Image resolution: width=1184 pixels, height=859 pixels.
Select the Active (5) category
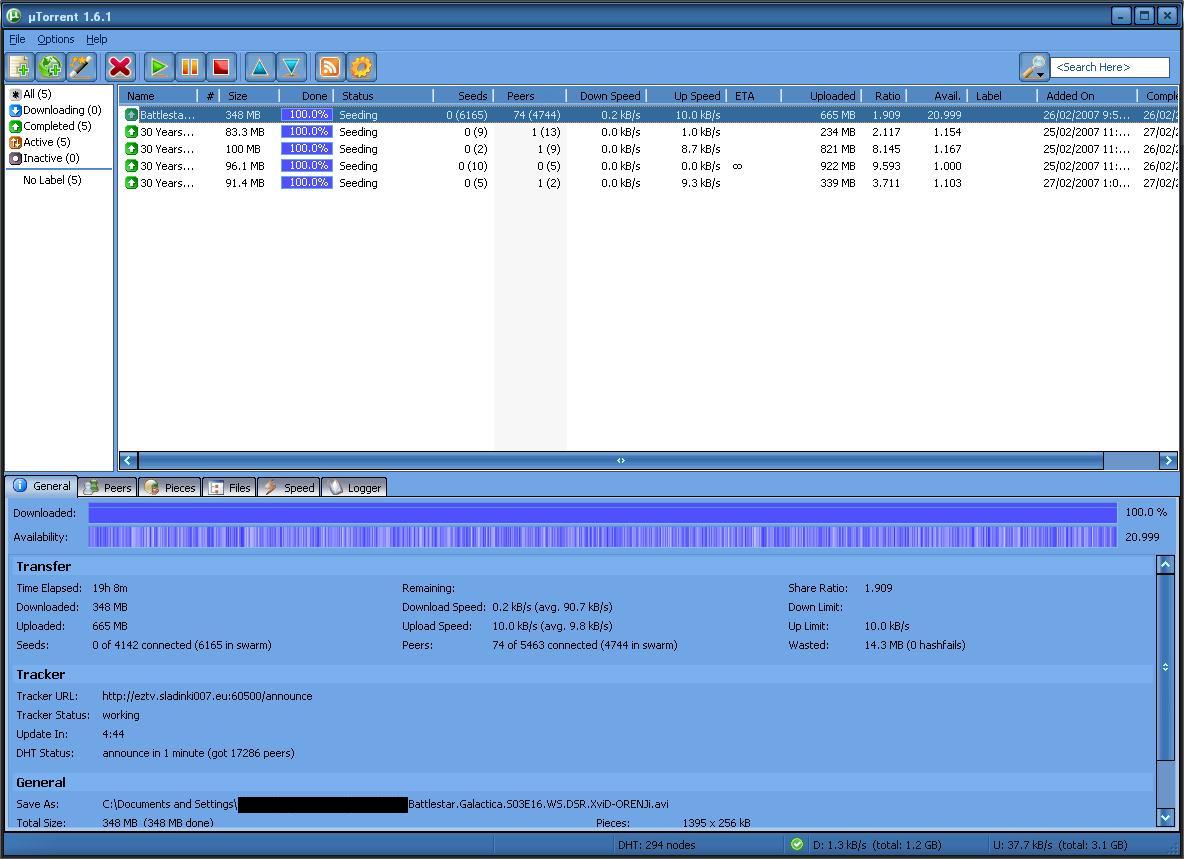click(x=40, y=142)
